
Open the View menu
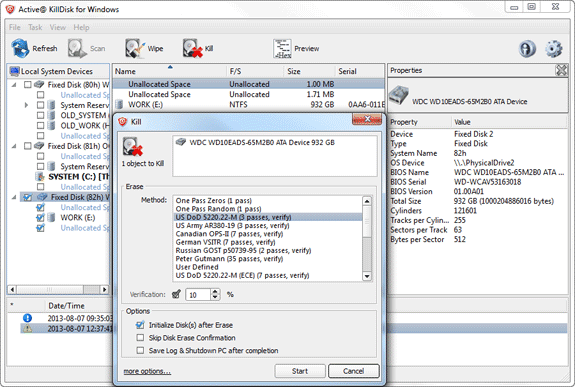[x=58, y=27]
